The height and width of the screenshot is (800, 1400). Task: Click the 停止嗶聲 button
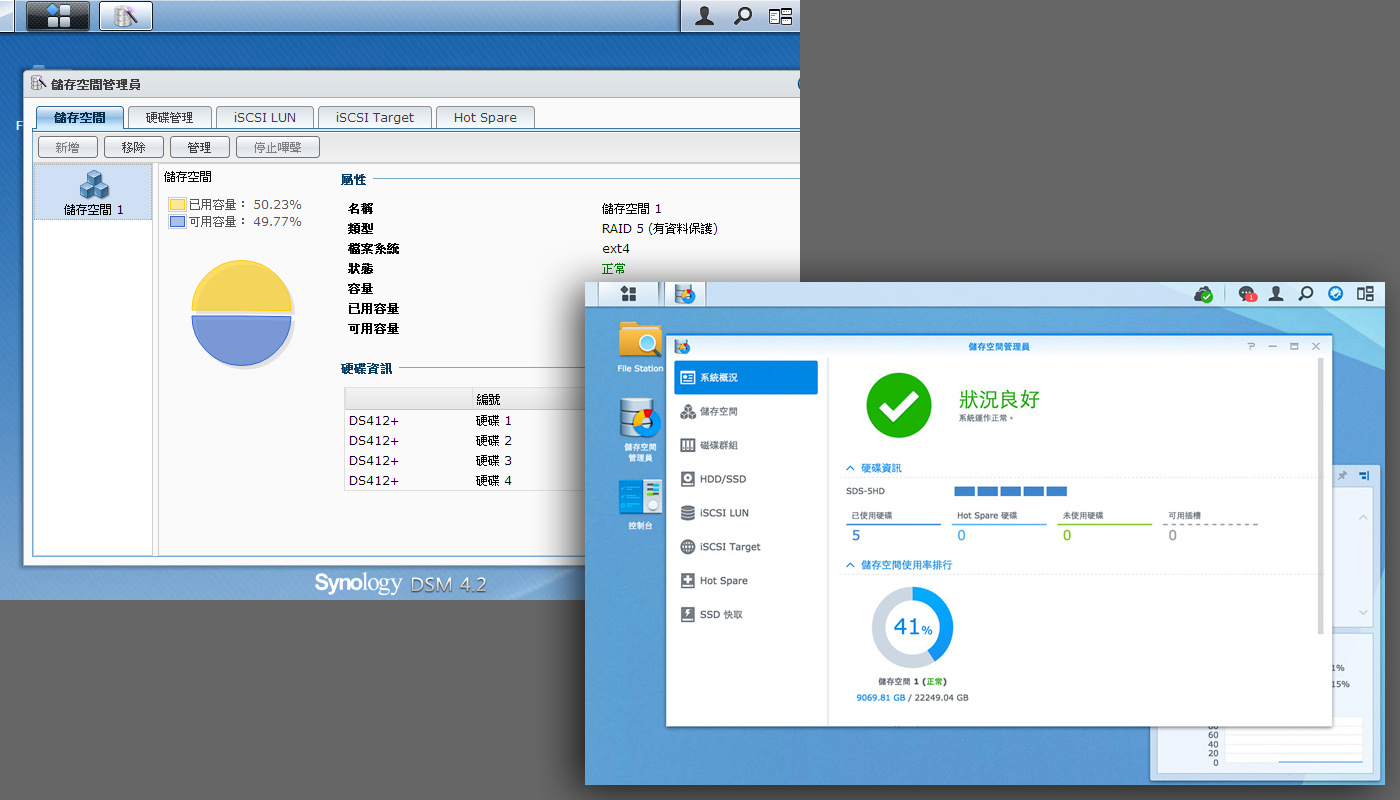click(277, 148)
